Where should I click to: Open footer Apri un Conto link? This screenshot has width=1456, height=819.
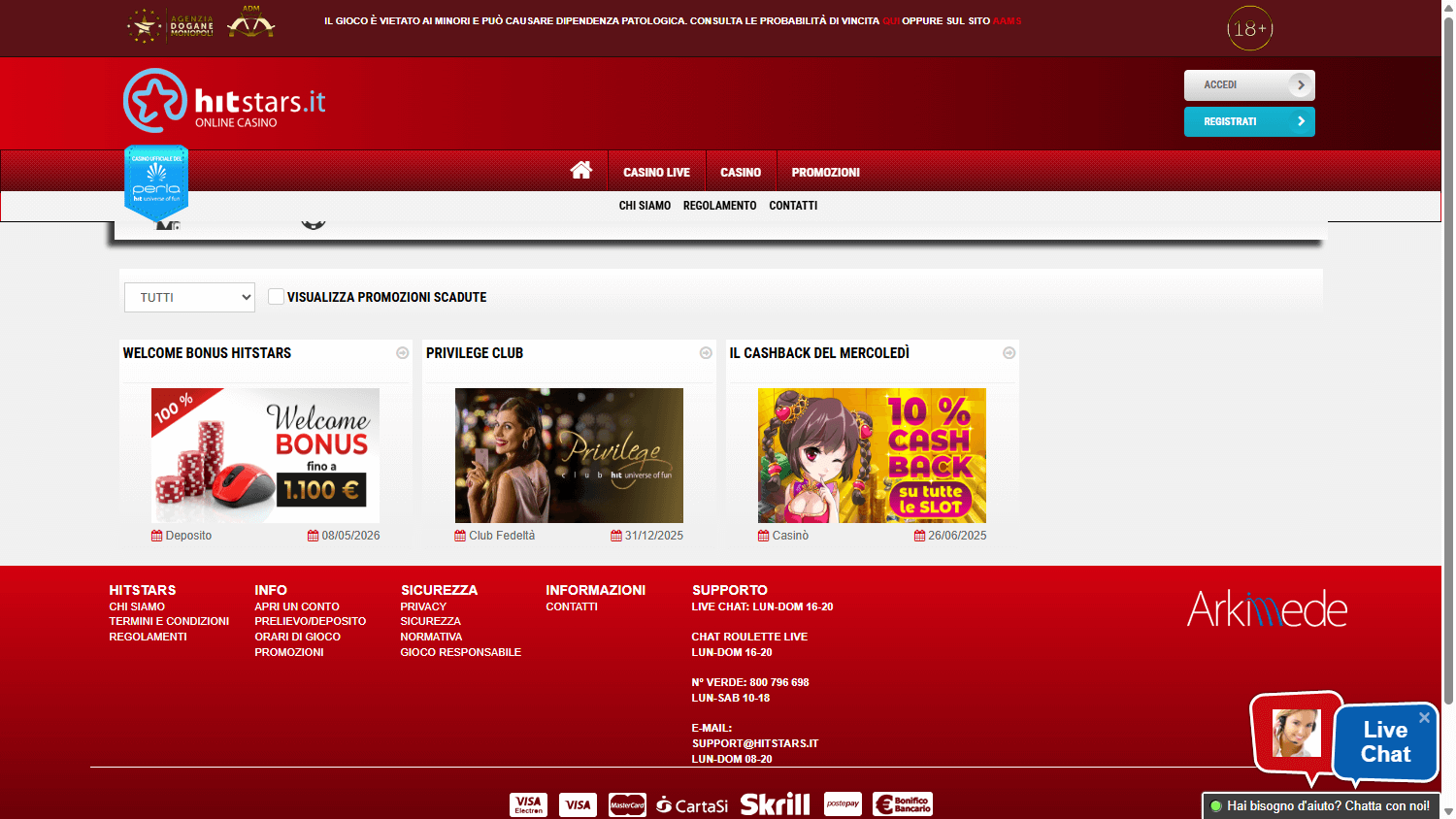[x=297, y=606]
